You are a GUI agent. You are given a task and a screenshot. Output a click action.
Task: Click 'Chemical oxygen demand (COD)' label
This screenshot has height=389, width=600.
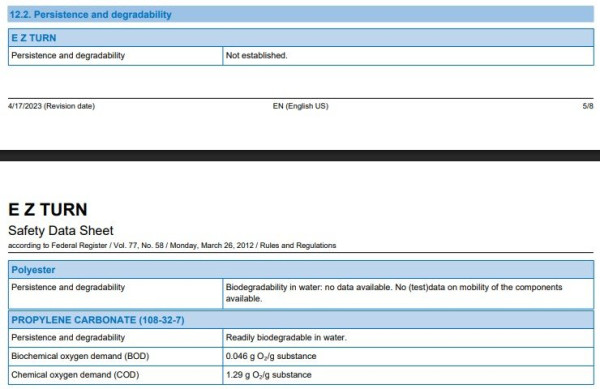75,375
